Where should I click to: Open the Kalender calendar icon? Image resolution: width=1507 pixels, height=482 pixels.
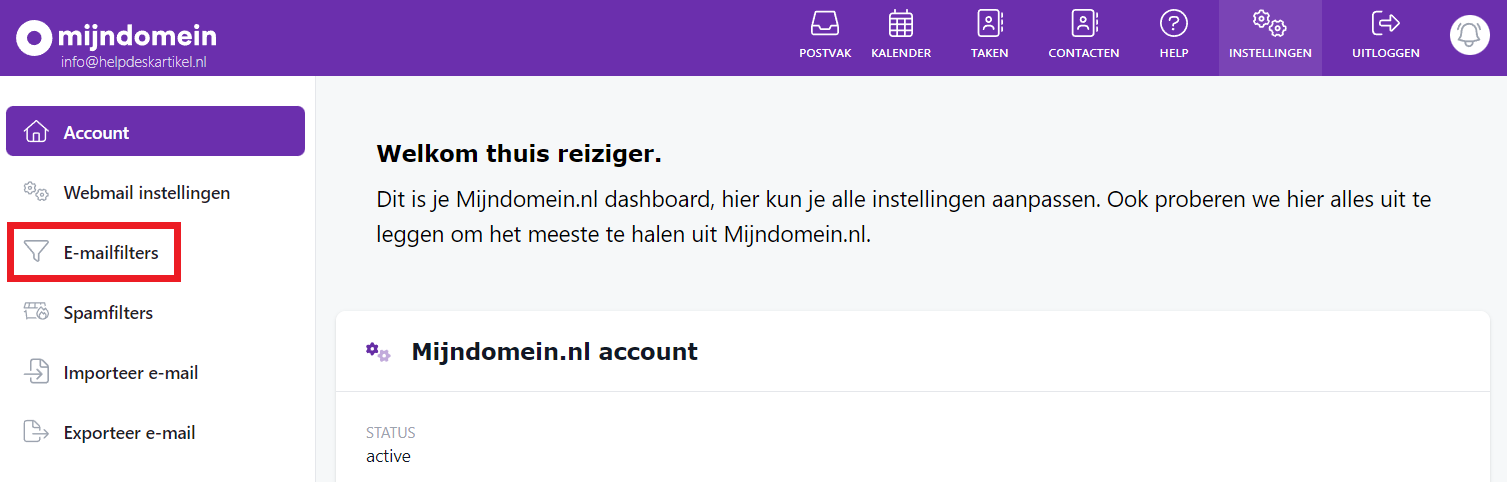coord(901,24)
